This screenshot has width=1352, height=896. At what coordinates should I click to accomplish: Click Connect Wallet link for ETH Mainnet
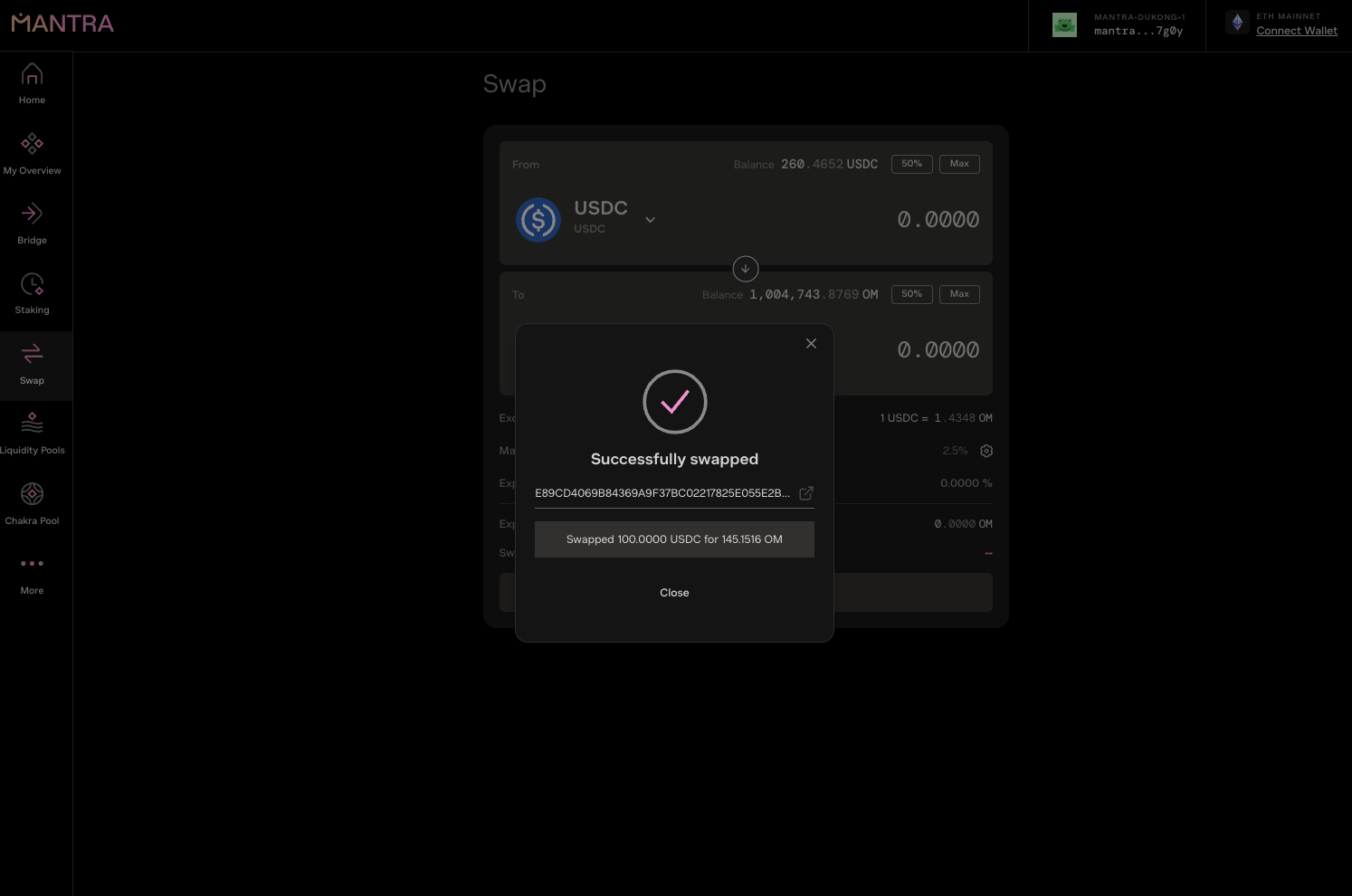pos(1296,31)
